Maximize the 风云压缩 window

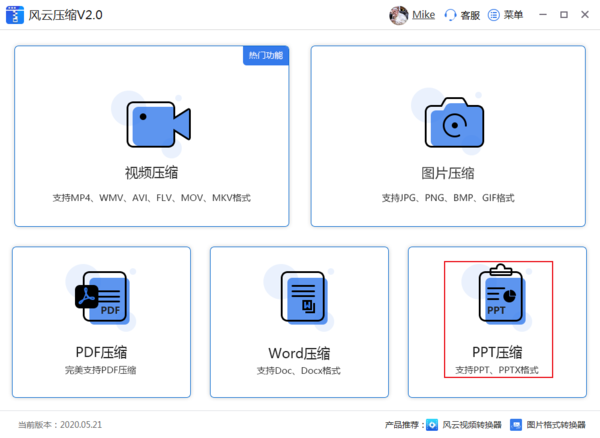[x=564, y=15]
